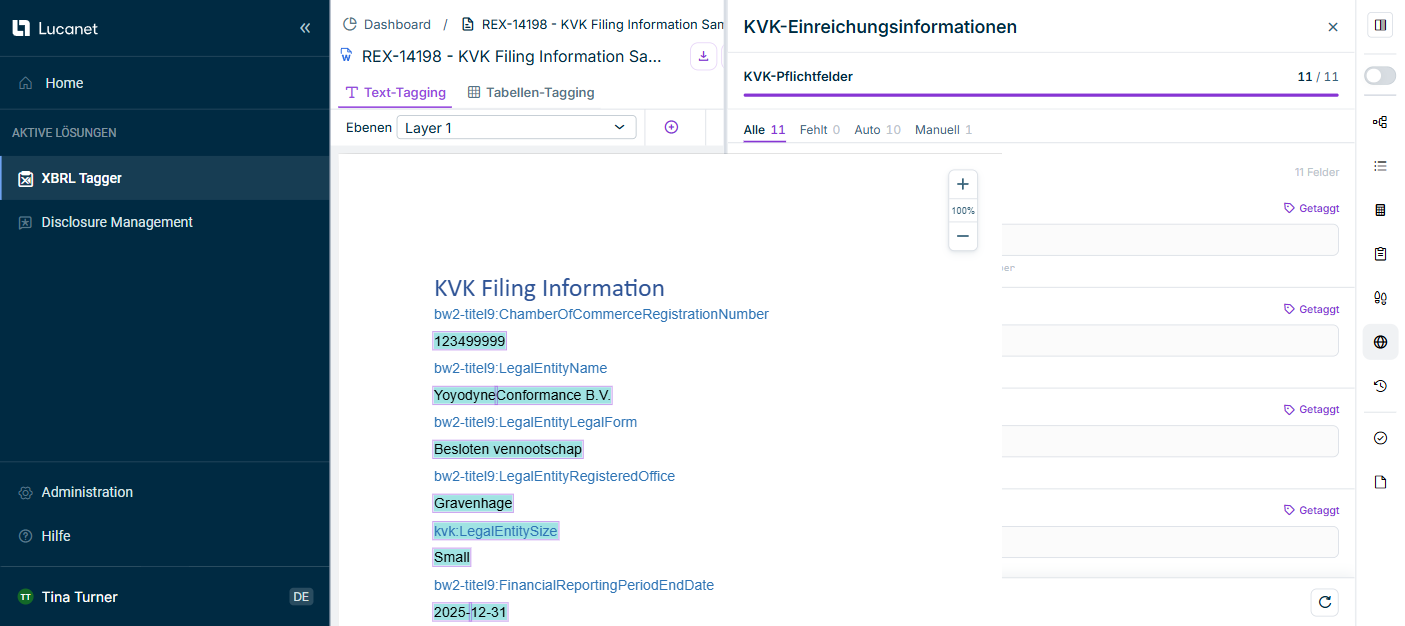Select tagged text Besloten vennootschap
1405x626 pixels.
click(508, 449)
